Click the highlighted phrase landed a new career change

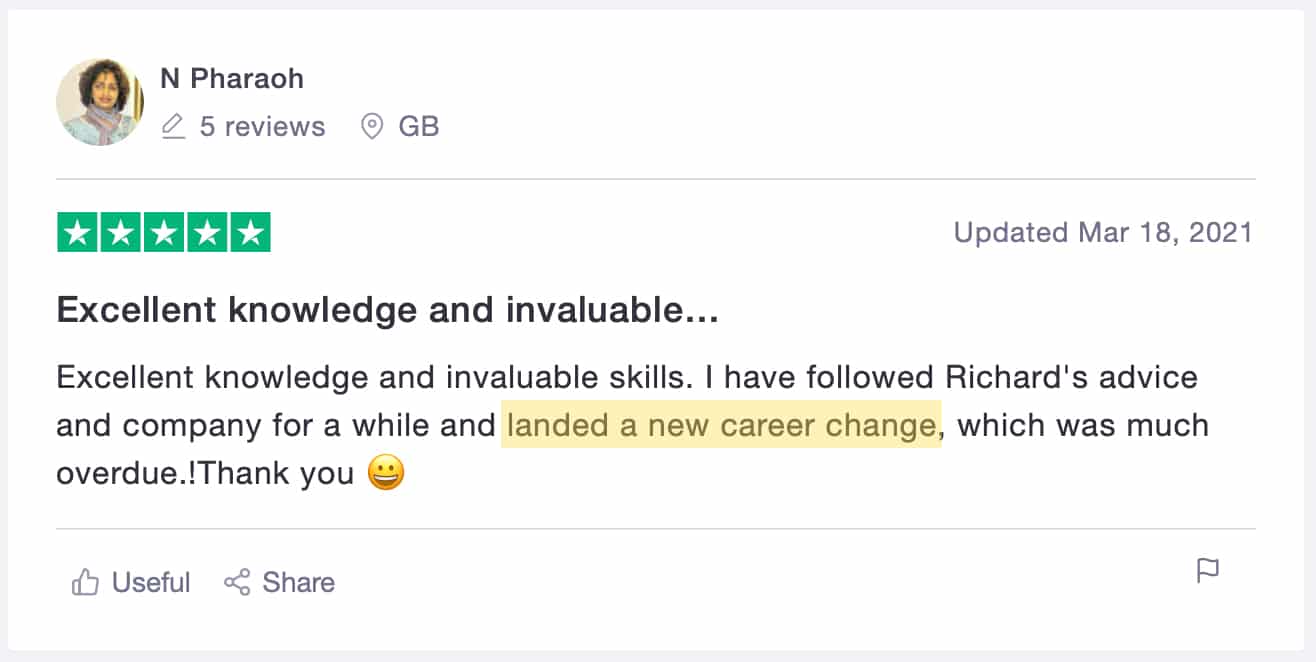click(x=721, y=425)
